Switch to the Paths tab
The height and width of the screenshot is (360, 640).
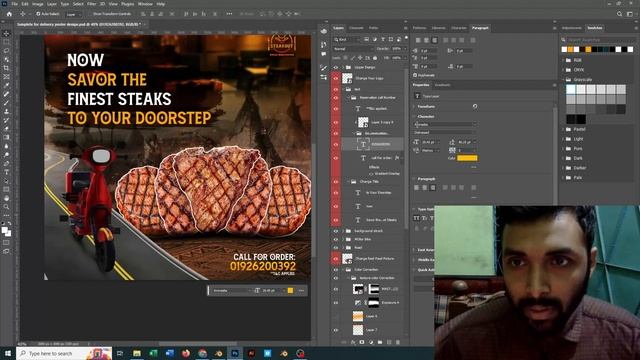pos(373,28)
